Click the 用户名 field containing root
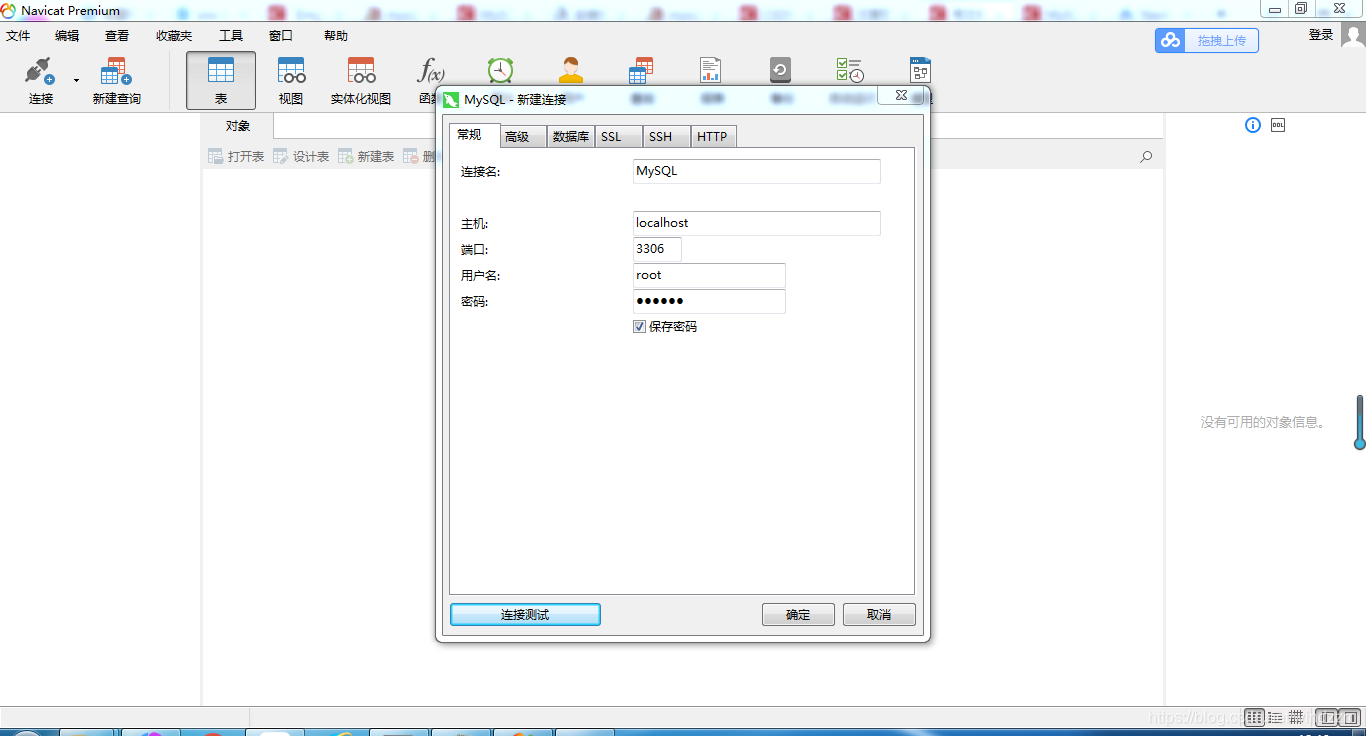 (x=709, y=275)
